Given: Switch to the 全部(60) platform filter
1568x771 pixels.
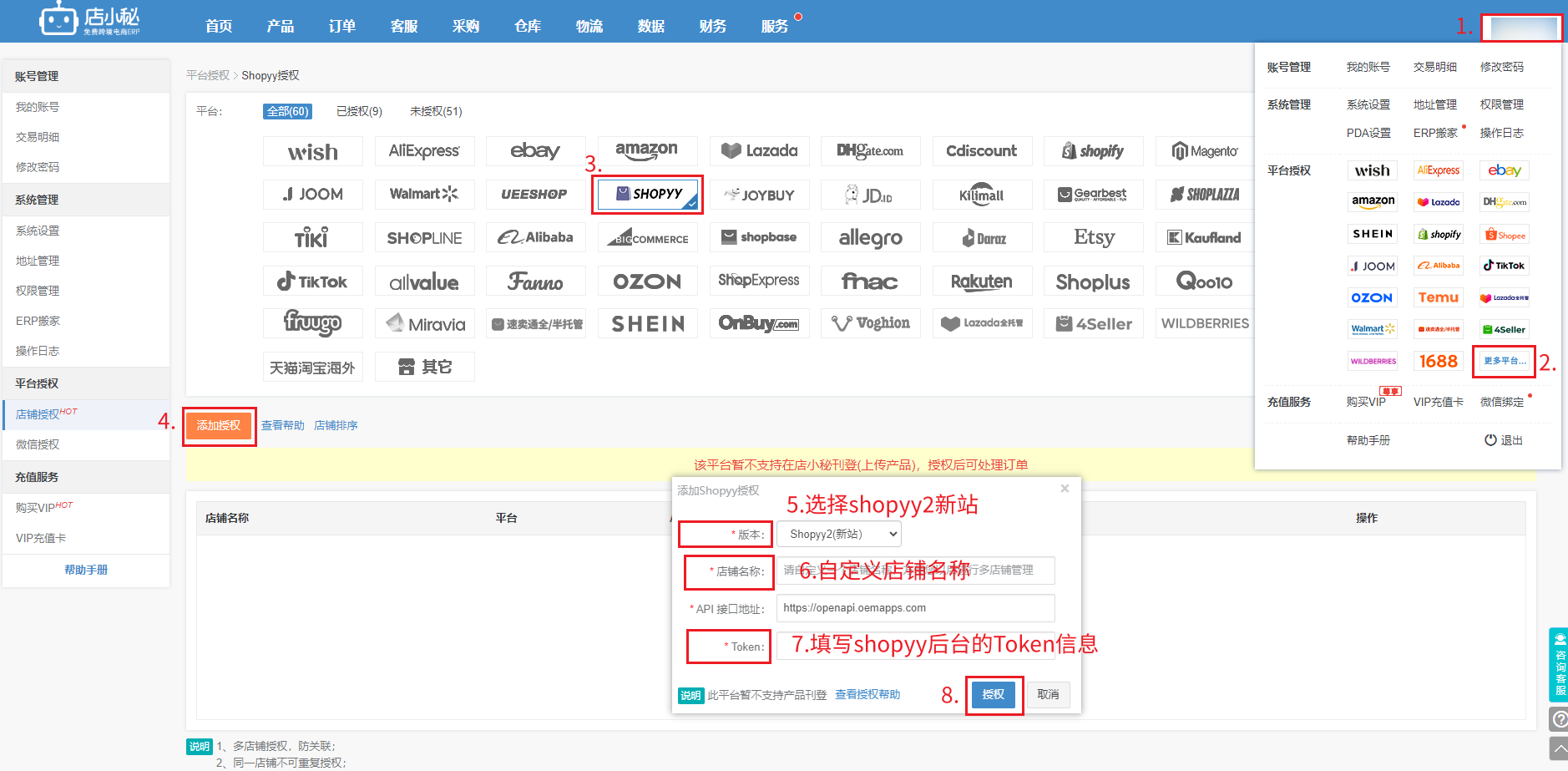Looking at the screenshot, I should coord(288,111).
